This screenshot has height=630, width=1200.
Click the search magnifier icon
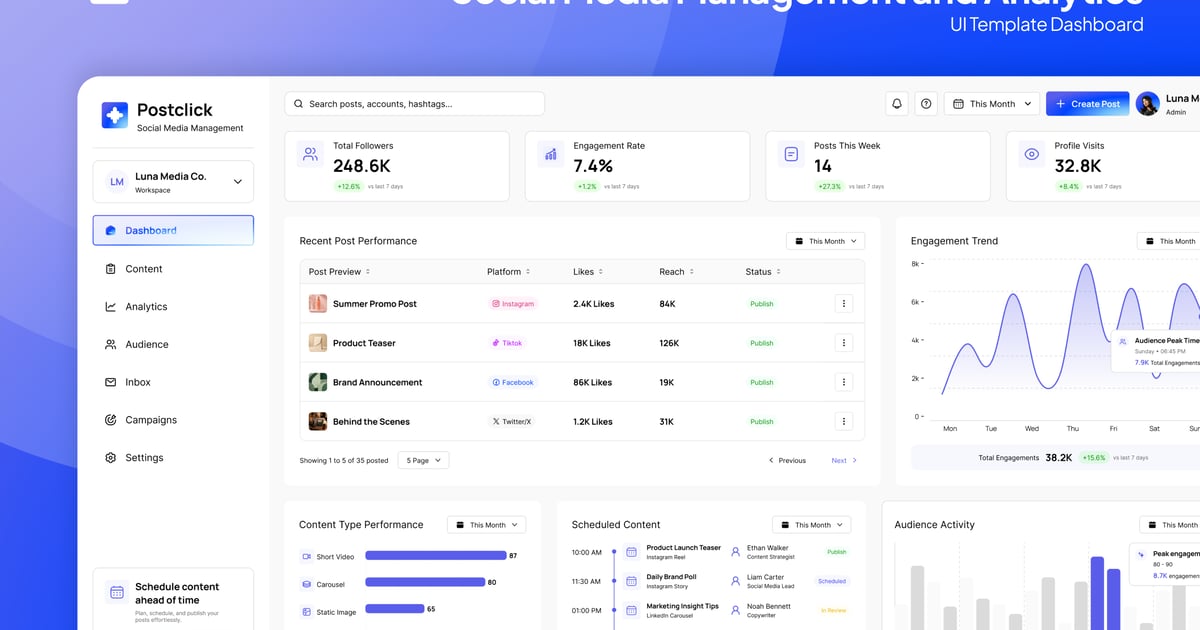[299, 104]
